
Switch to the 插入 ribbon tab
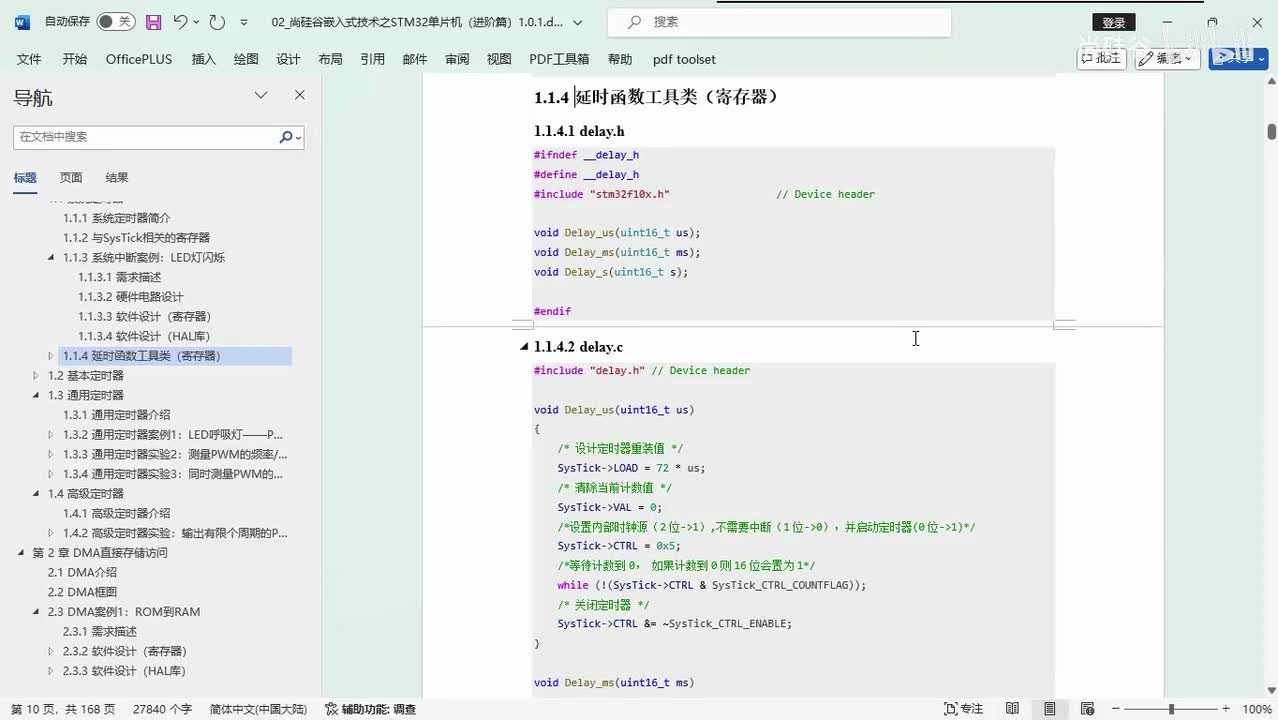click(204, 59)
